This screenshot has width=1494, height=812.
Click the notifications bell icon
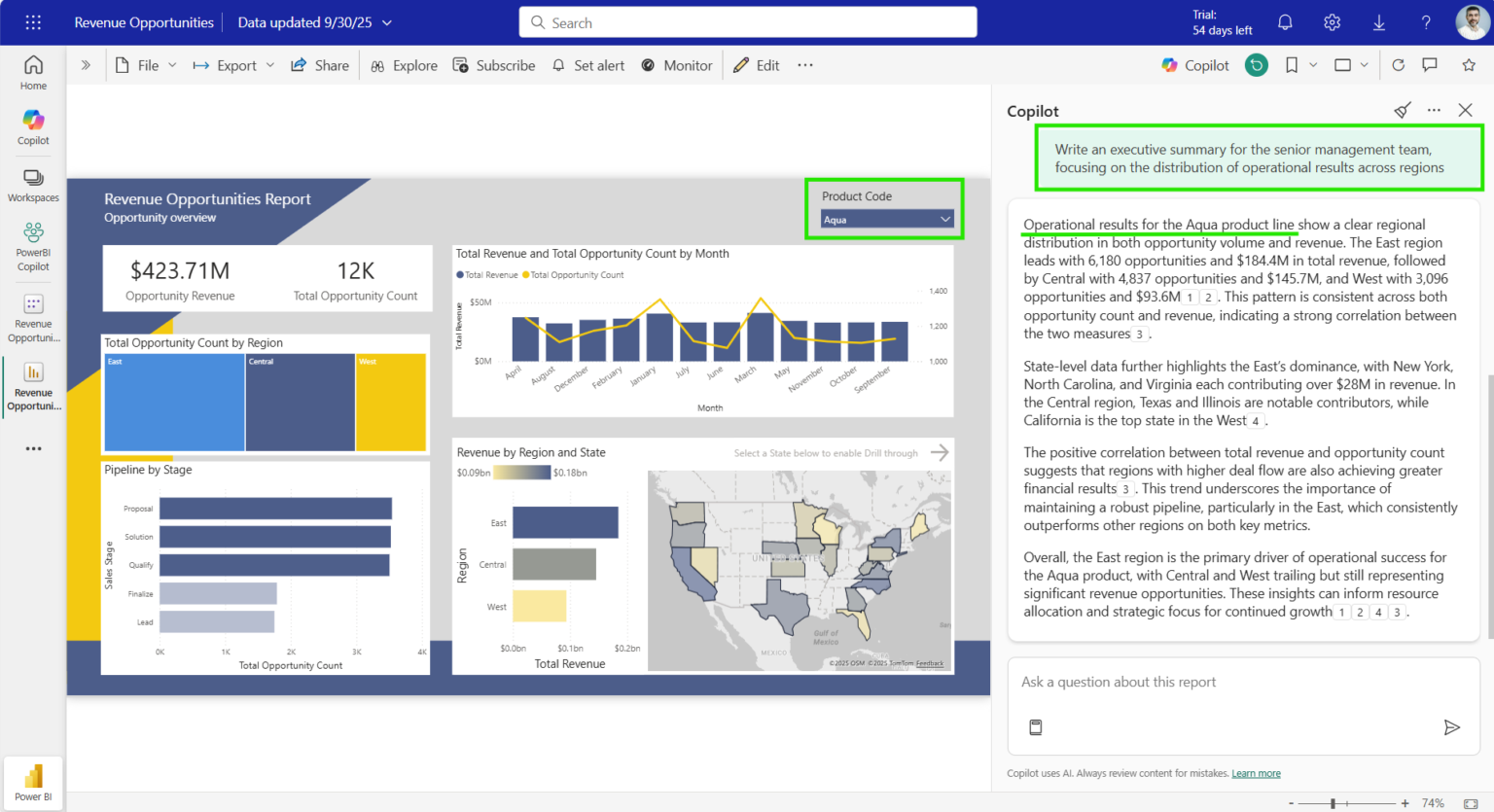(x=1285, y=22)
